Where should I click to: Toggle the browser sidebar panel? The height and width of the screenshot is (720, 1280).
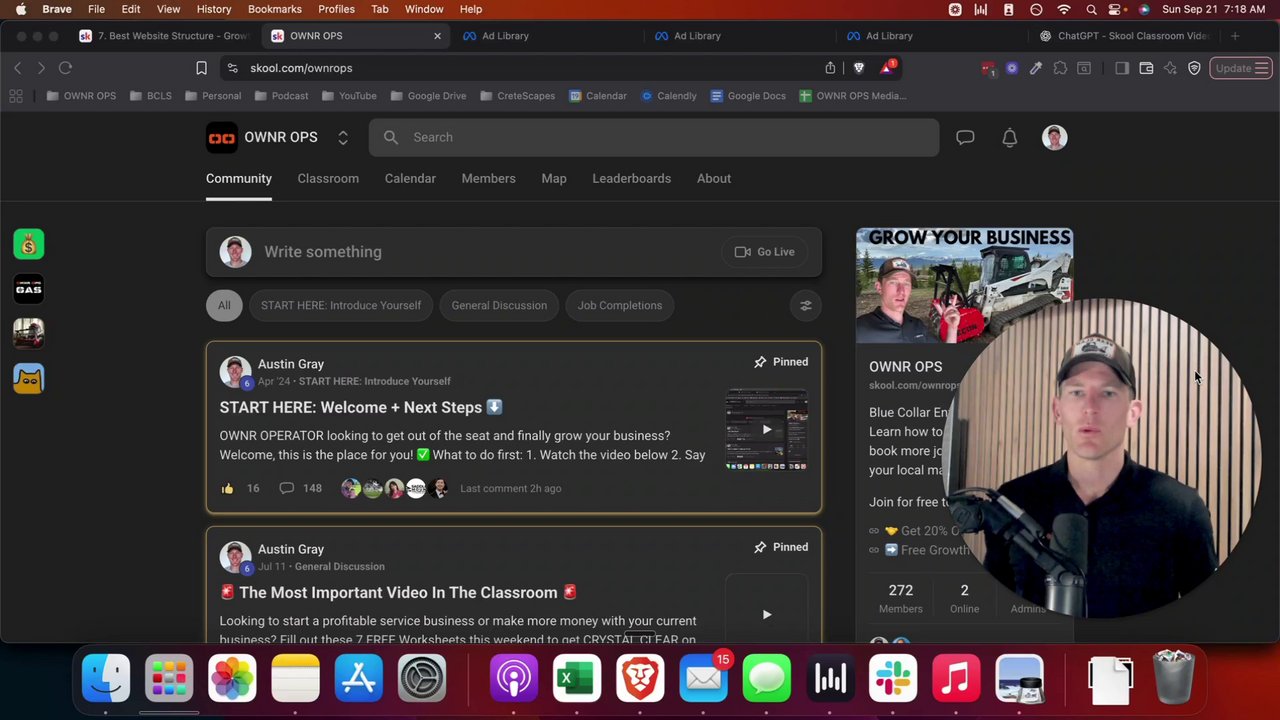coord(1122,68)
